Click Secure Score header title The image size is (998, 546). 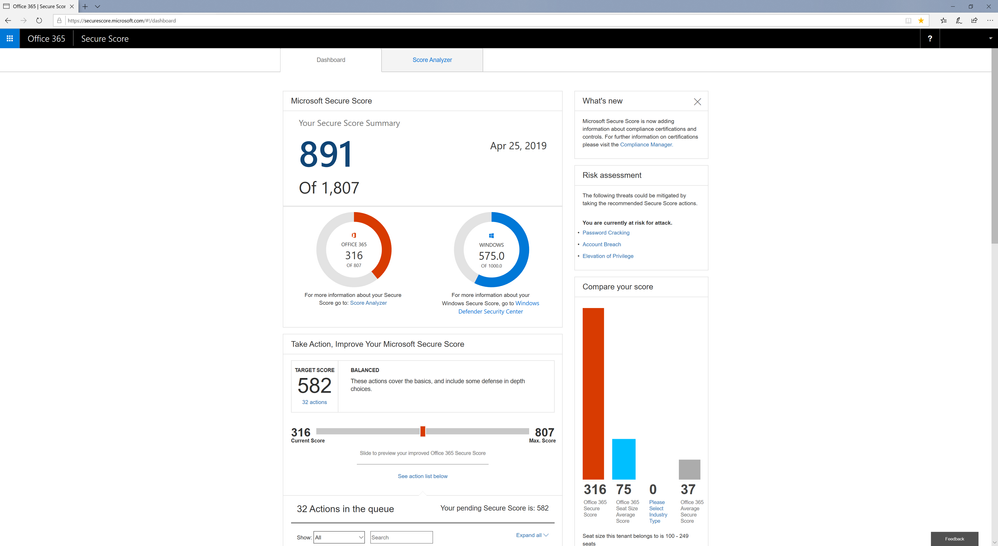click(105, 38)
